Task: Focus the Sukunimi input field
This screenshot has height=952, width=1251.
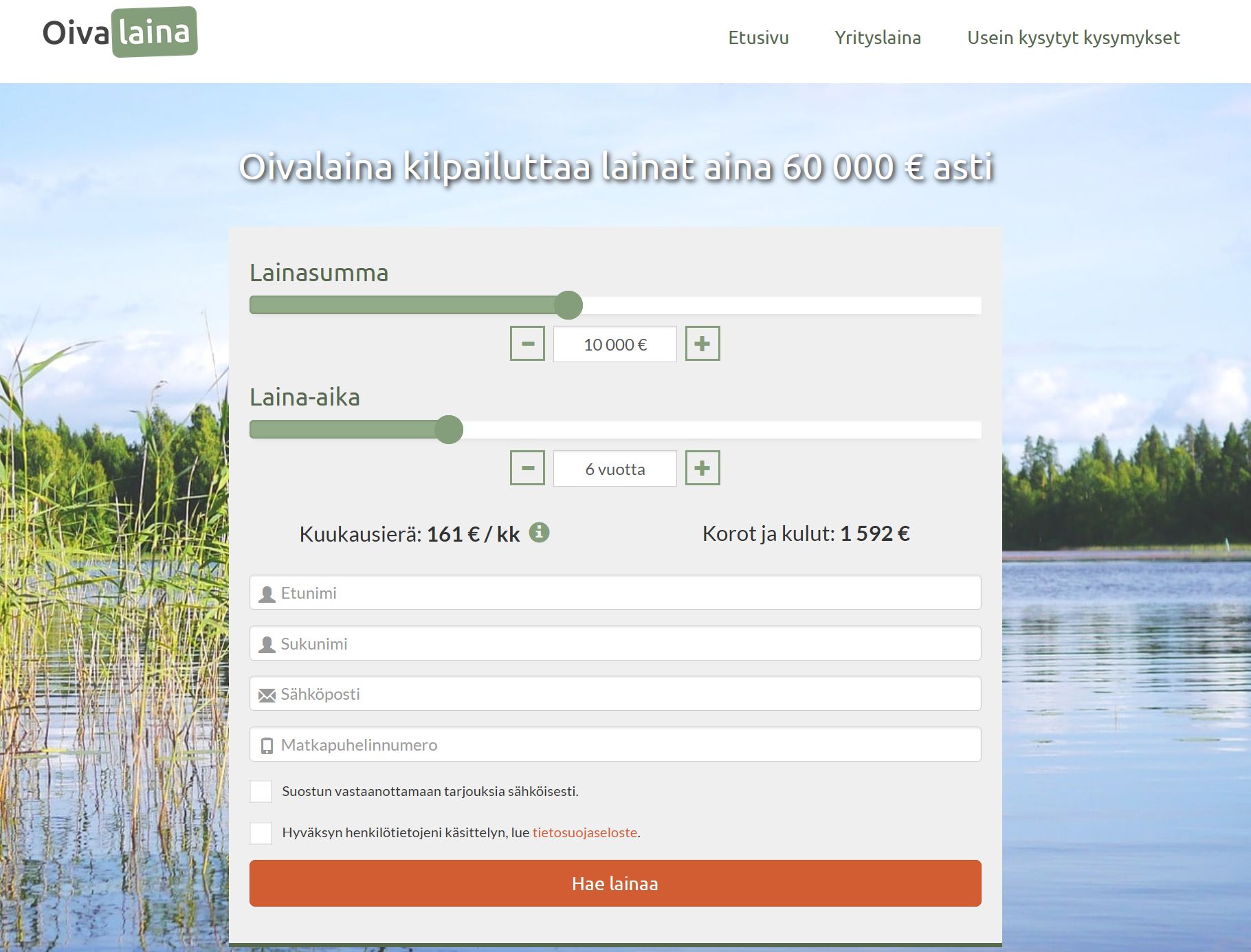Action: click(x=615, y=643)
